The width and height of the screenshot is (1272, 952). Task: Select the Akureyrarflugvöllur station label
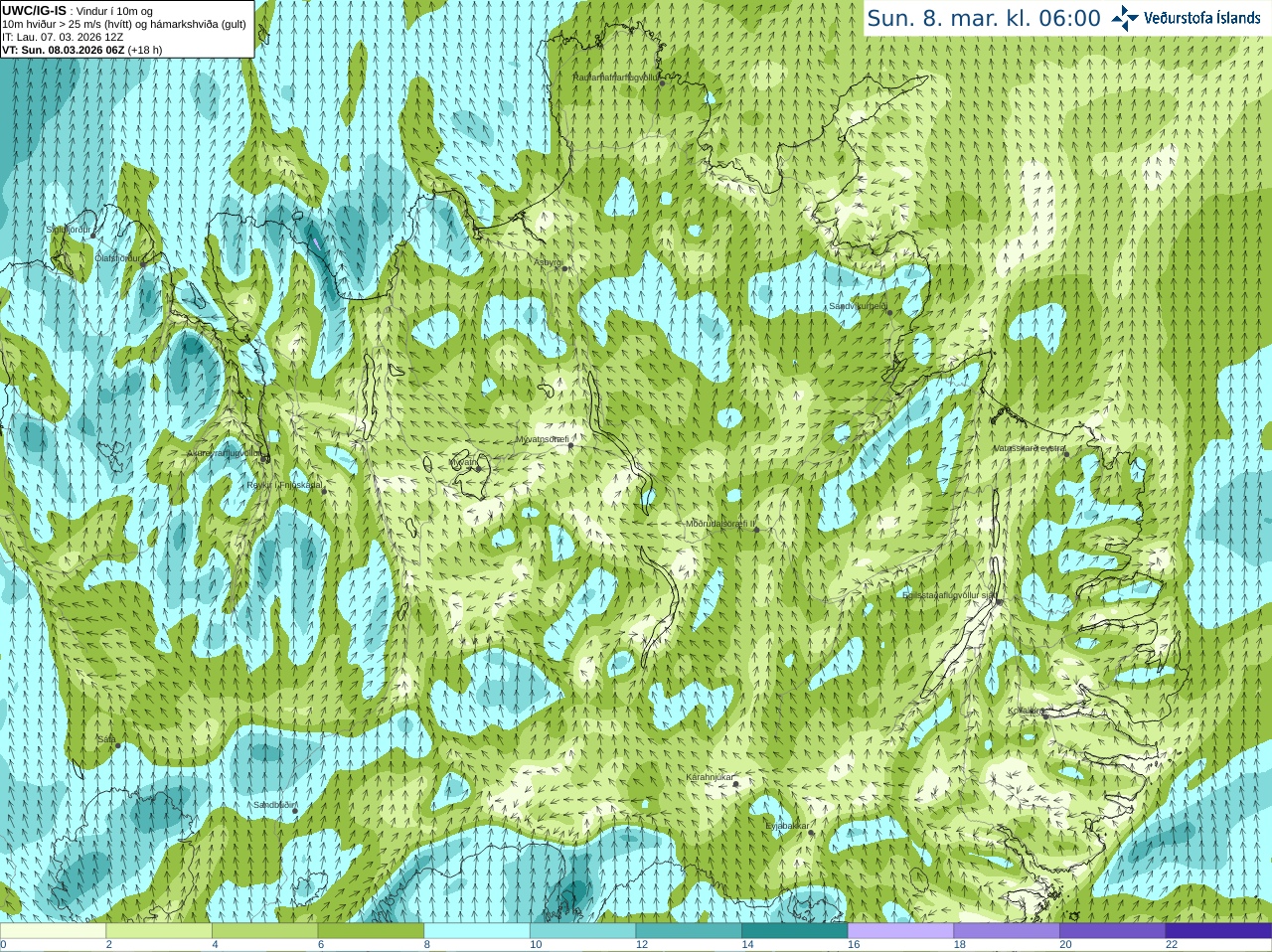225,453
